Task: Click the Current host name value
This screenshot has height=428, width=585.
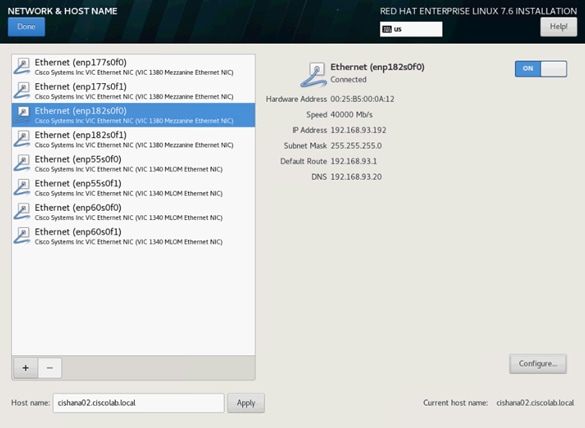Action: pyautogui.click(x=535, y=403)
